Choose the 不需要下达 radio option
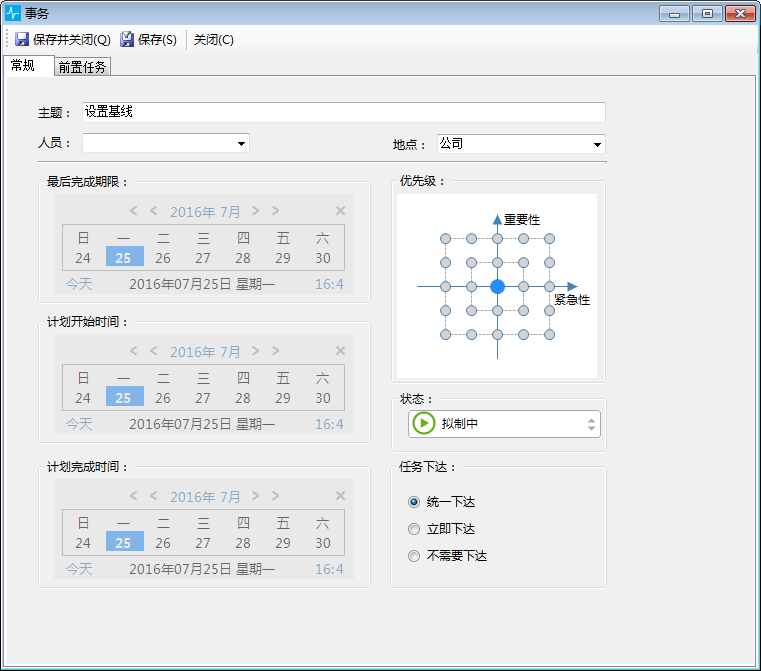 point(414,556)
